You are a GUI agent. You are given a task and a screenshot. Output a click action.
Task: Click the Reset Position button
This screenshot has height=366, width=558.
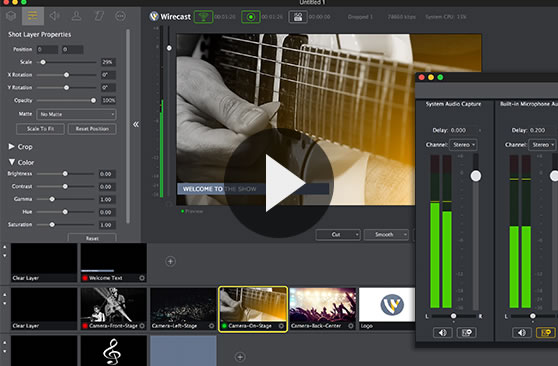(92, 129)
